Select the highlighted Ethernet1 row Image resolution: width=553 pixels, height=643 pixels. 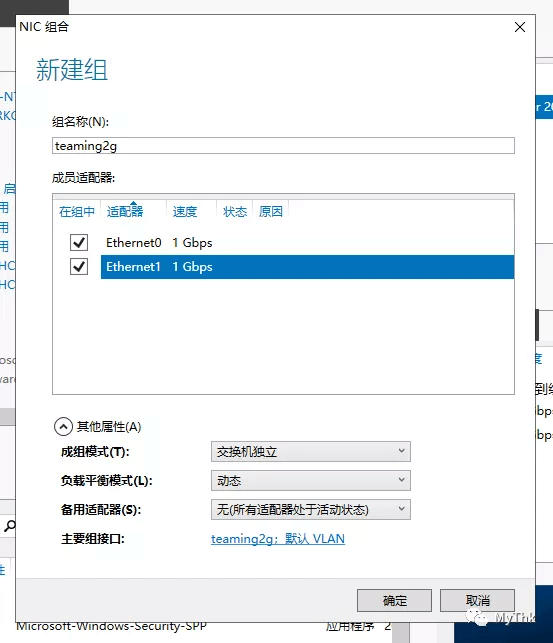307,267
